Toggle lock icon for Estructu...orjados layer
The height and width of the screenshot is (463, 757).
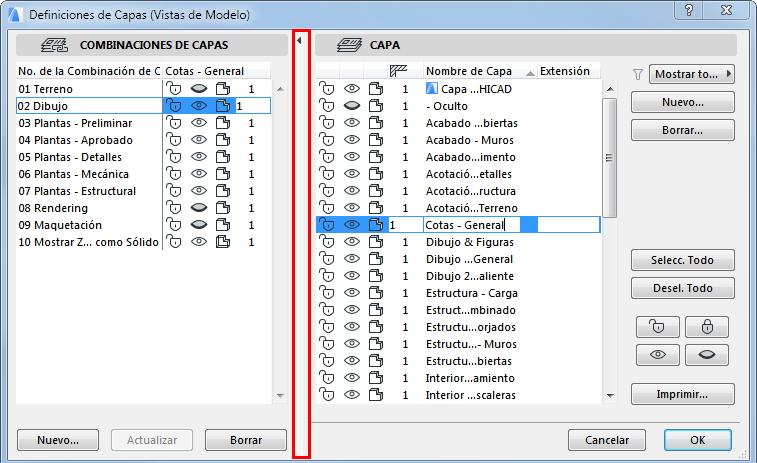coord(327,327)
